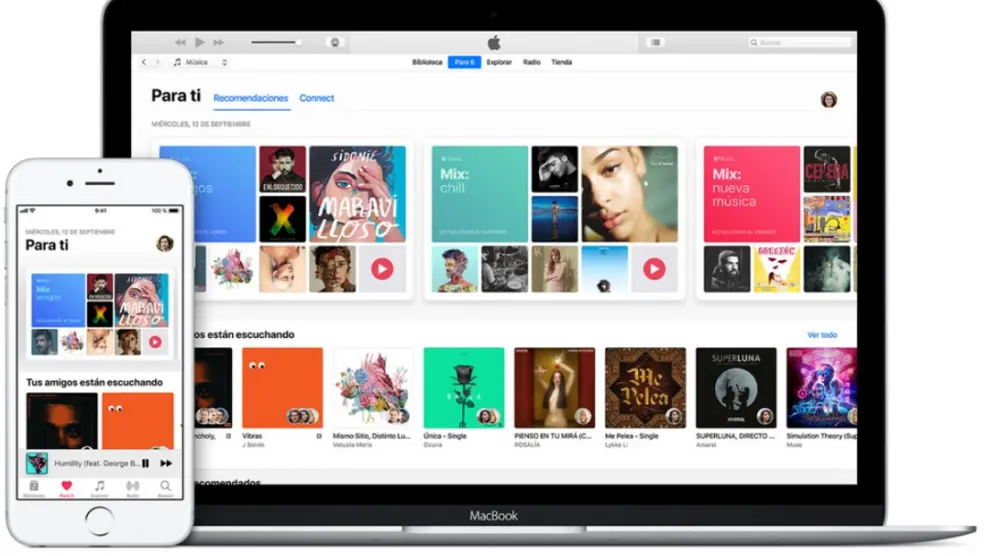Open the Up Next list icon

pyautogui.click(x=655, y=42)
